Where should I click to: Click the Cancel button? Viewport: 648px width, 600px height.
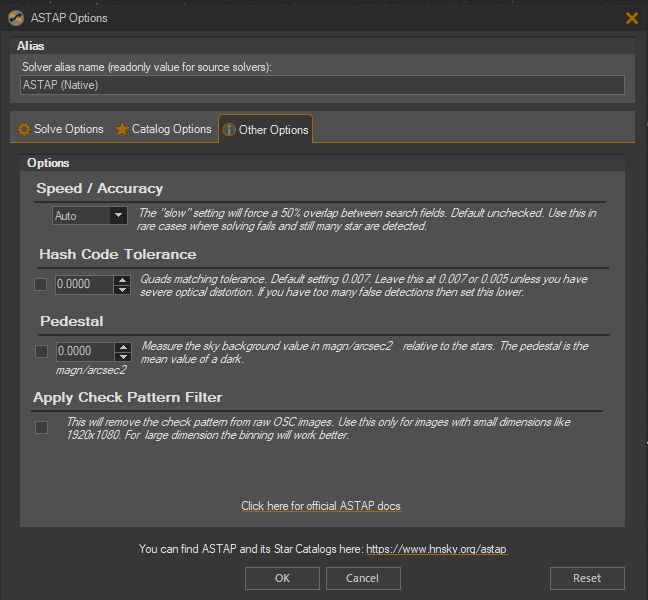363,578
